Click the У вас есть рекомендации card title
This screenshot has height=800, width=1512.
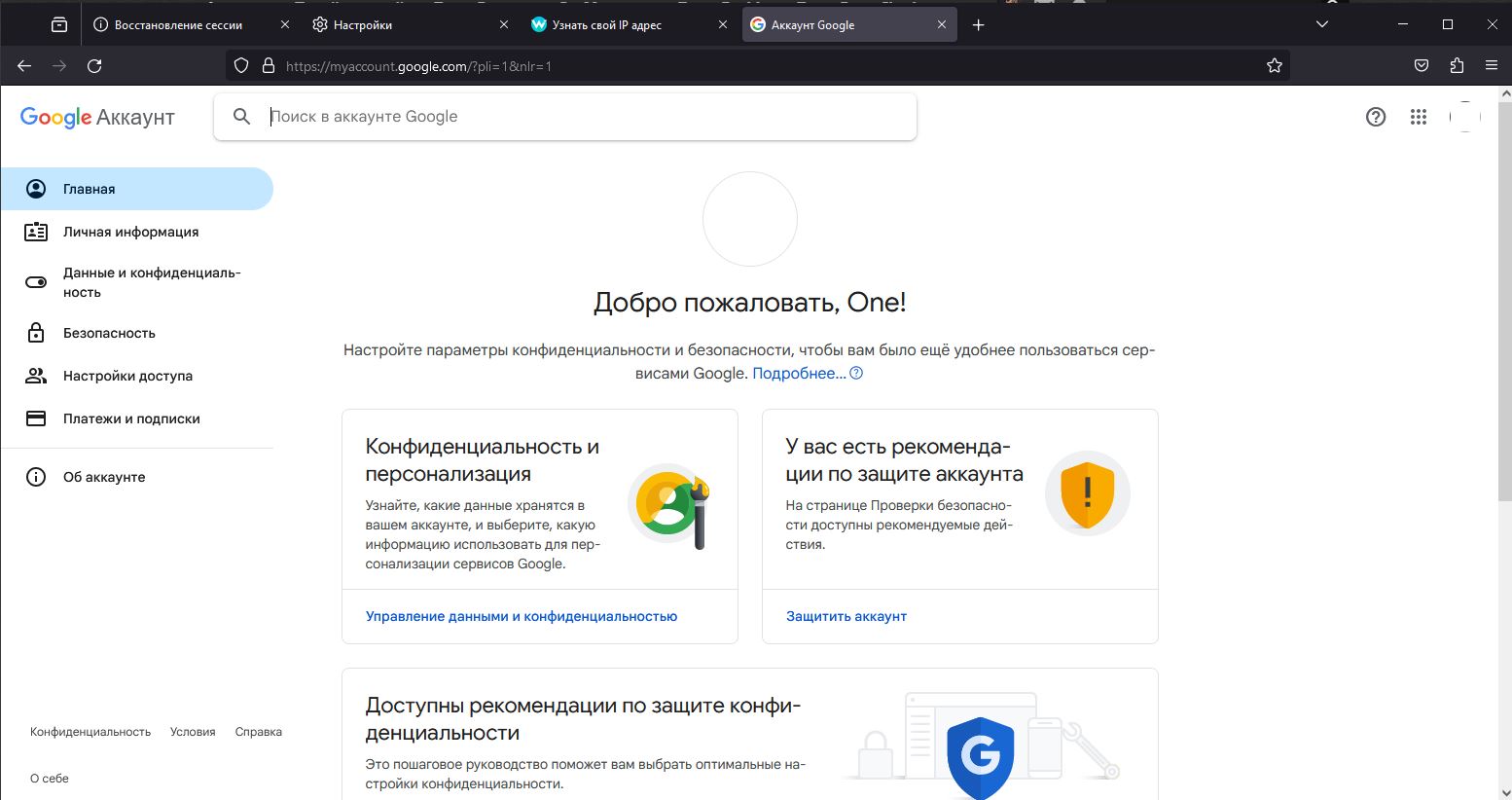pyautogui.click(x=905, y=460)
